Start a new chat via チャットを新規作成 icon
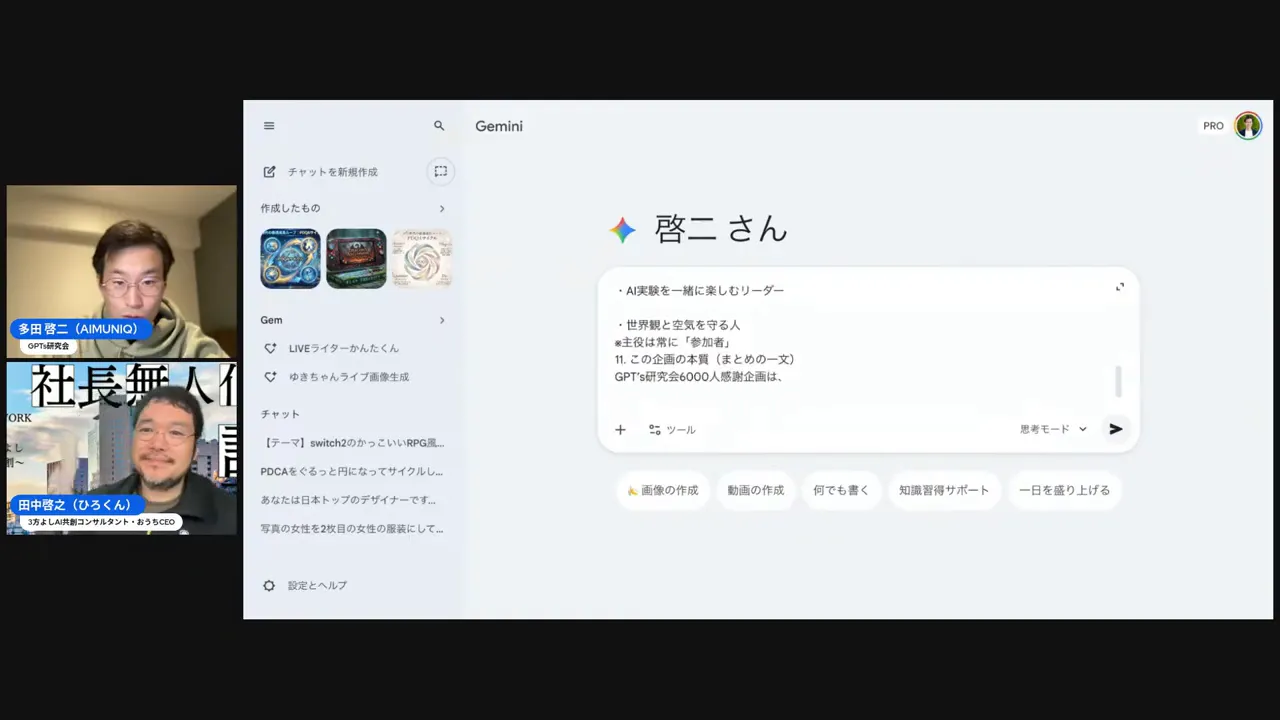Viewport: 1280px width, 720px height. [x=269, y=171]
